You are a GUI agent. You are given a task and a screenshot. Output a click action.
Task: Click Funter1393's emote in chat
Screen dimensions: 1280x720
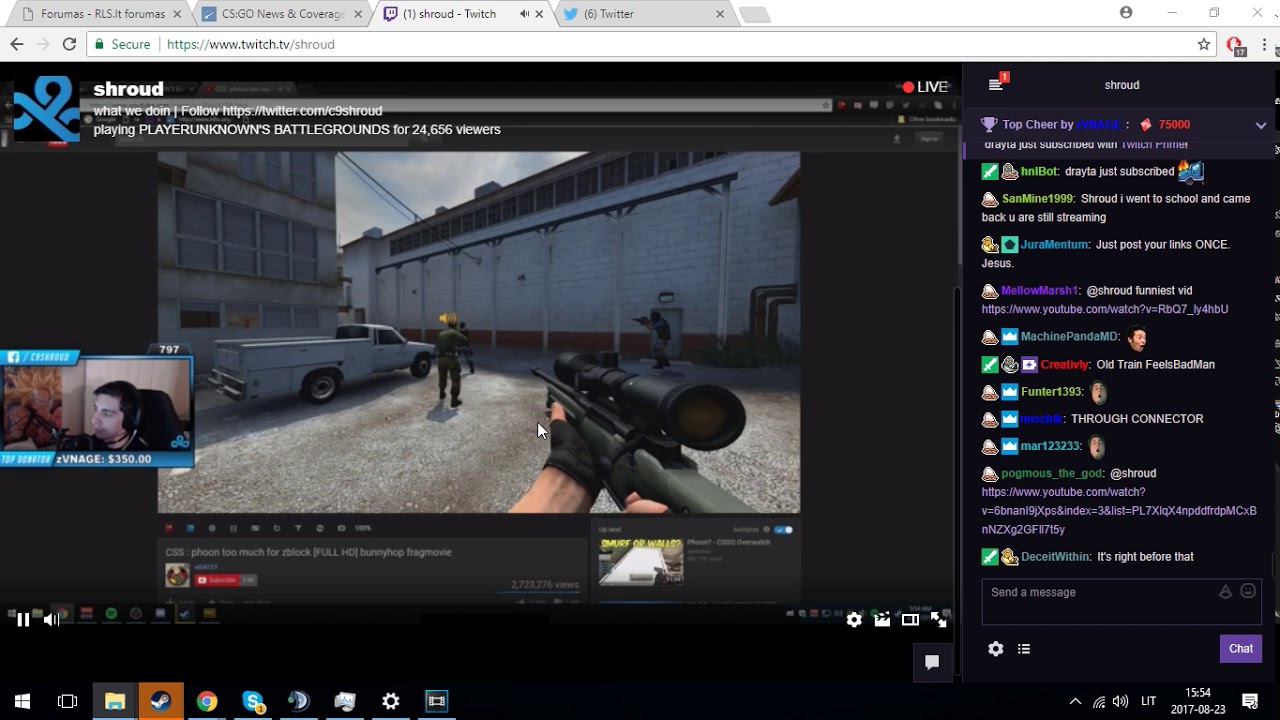(x=1098, y=392)
